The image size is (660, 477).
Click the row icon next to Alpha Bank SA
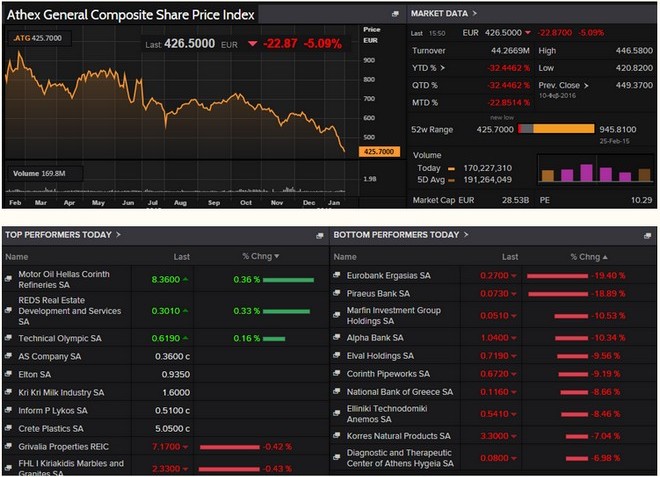tap(337, 338)
